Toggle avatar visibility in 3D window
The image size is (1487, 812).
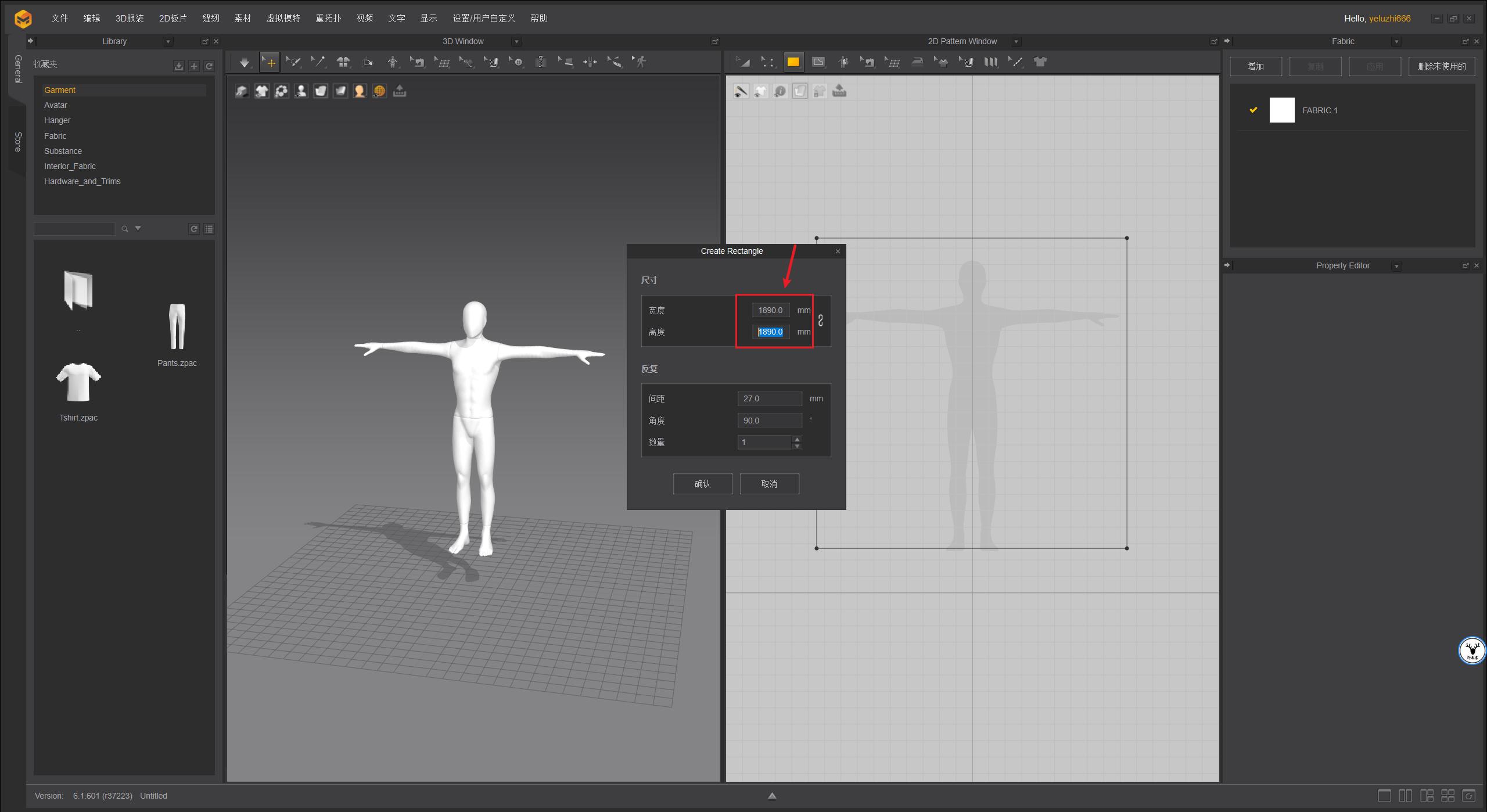coord(301,91)
